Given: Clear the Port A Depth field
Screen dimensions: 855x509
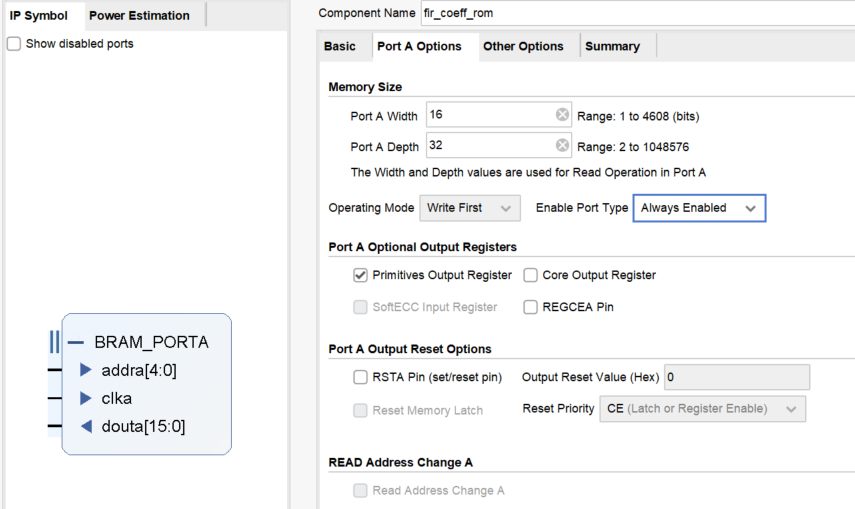Looking at the screenshot, I should click(x=562, y=145).
